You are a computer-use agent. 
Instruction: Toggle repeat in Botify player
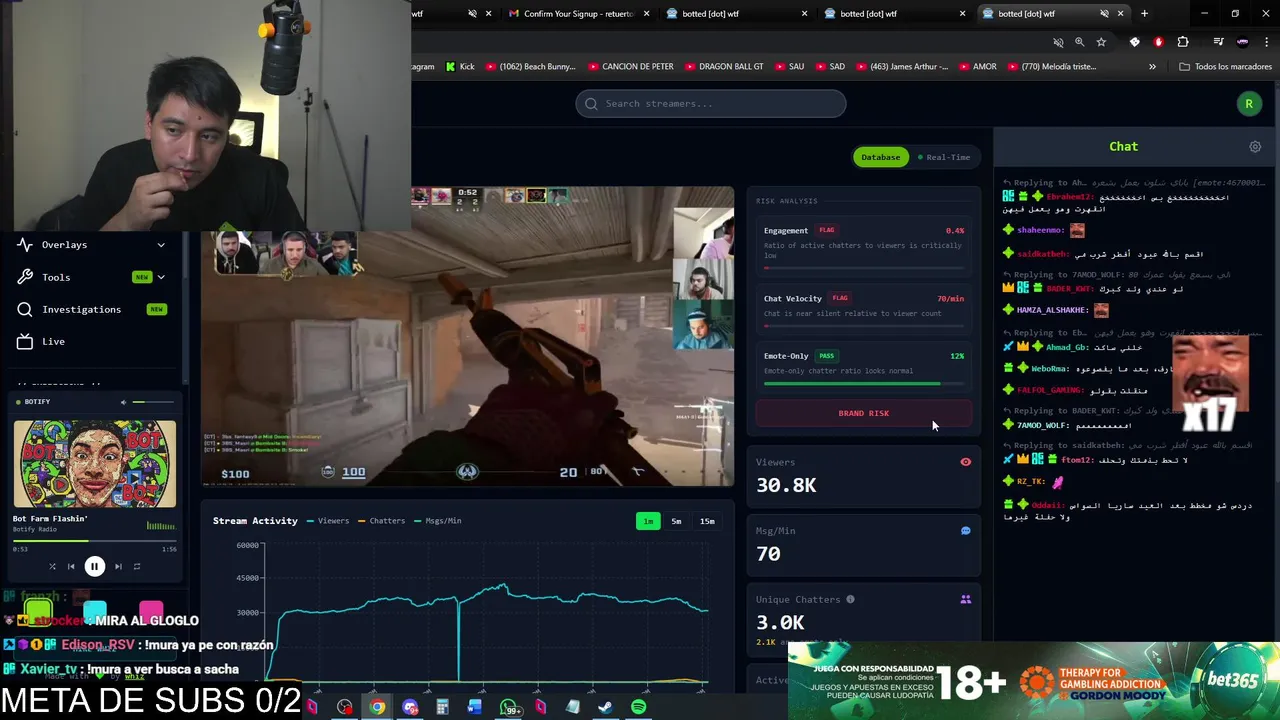pyautogui.click(x=137, y=566)
